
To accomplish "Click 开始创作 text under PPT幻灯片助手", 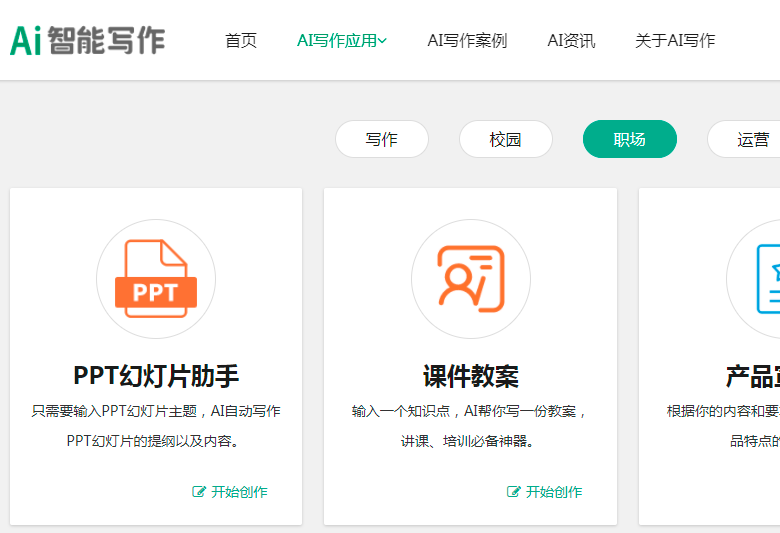I will pos(239,492).
